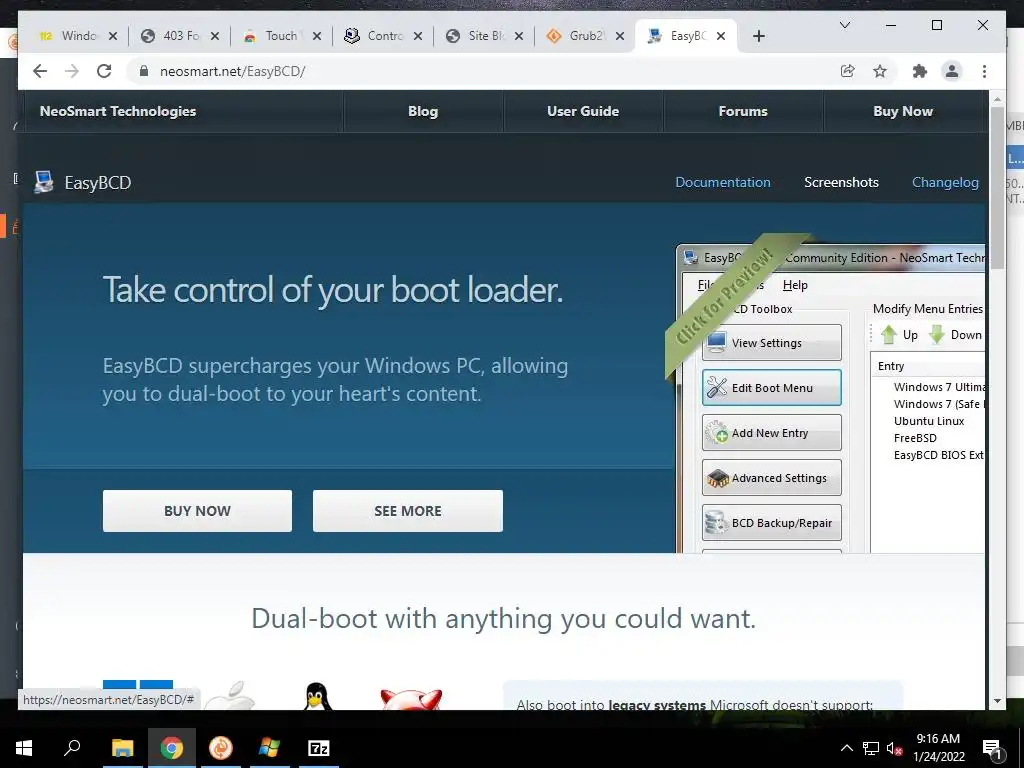Select EasyBCD BIOS Ext entry

(x=938, y=455)
